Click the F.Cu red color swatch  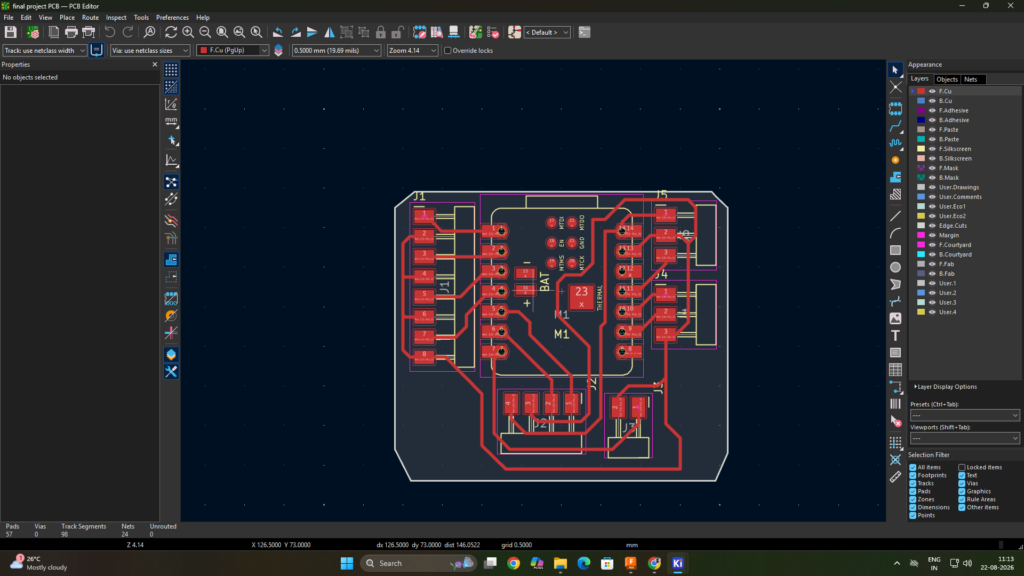tap(921, 91)
